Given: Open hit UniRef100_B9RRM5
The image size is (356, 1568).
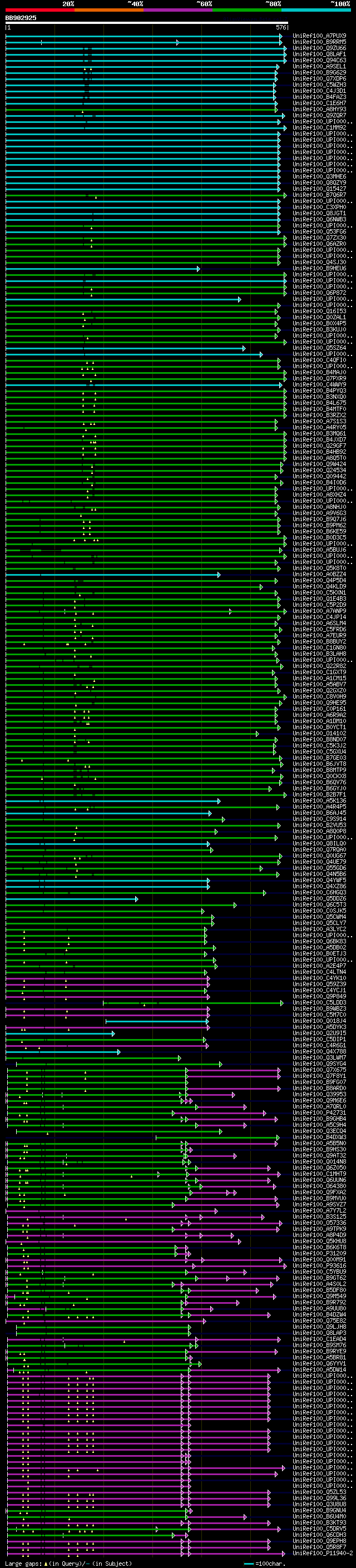Looking at the screenshot, I should 319,42.
